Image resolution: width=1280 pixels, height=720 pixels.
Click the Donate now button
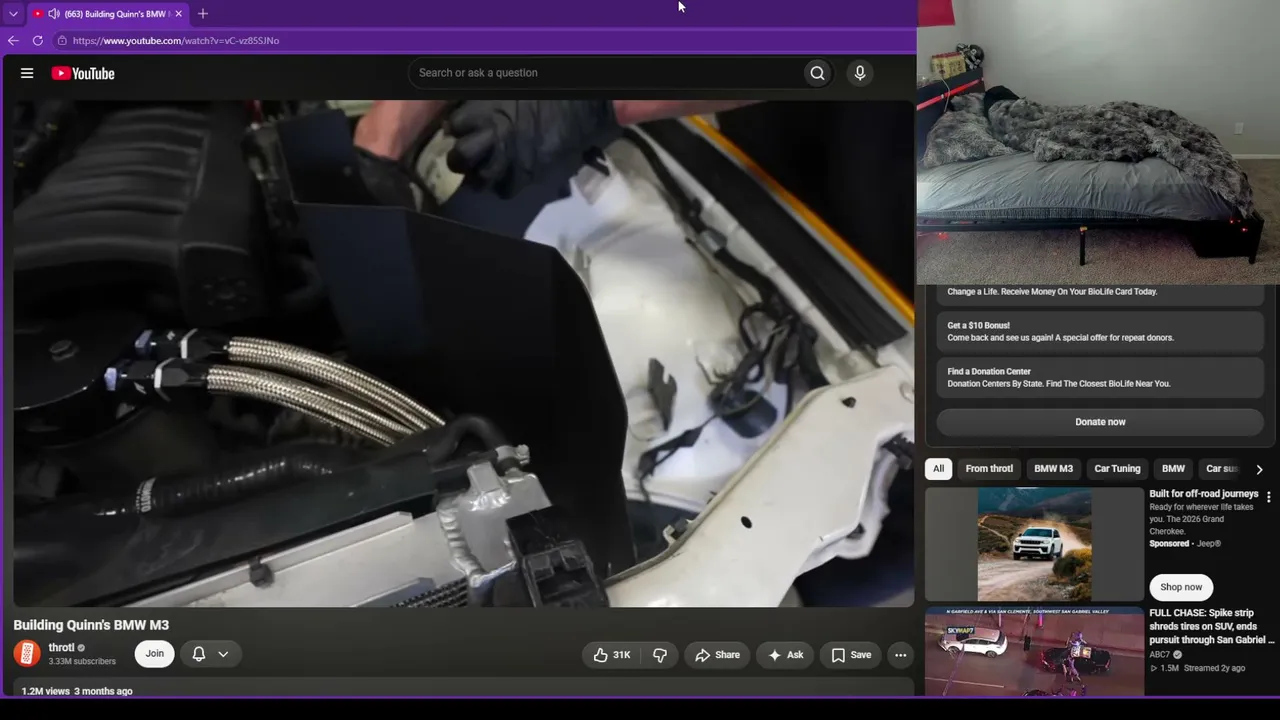click(1100, 422)
